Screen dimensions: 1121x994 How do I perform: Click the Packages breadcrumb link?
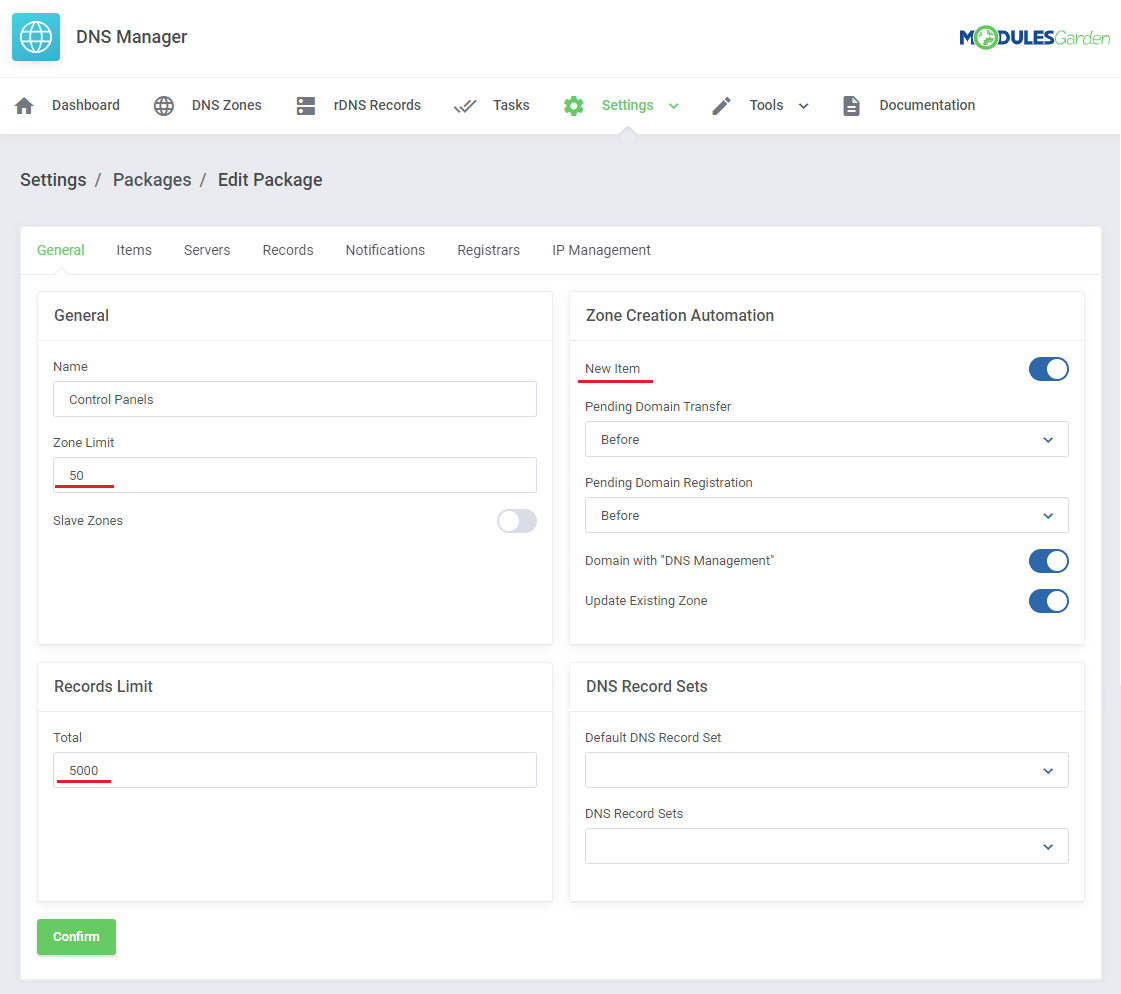click(152, 180)
